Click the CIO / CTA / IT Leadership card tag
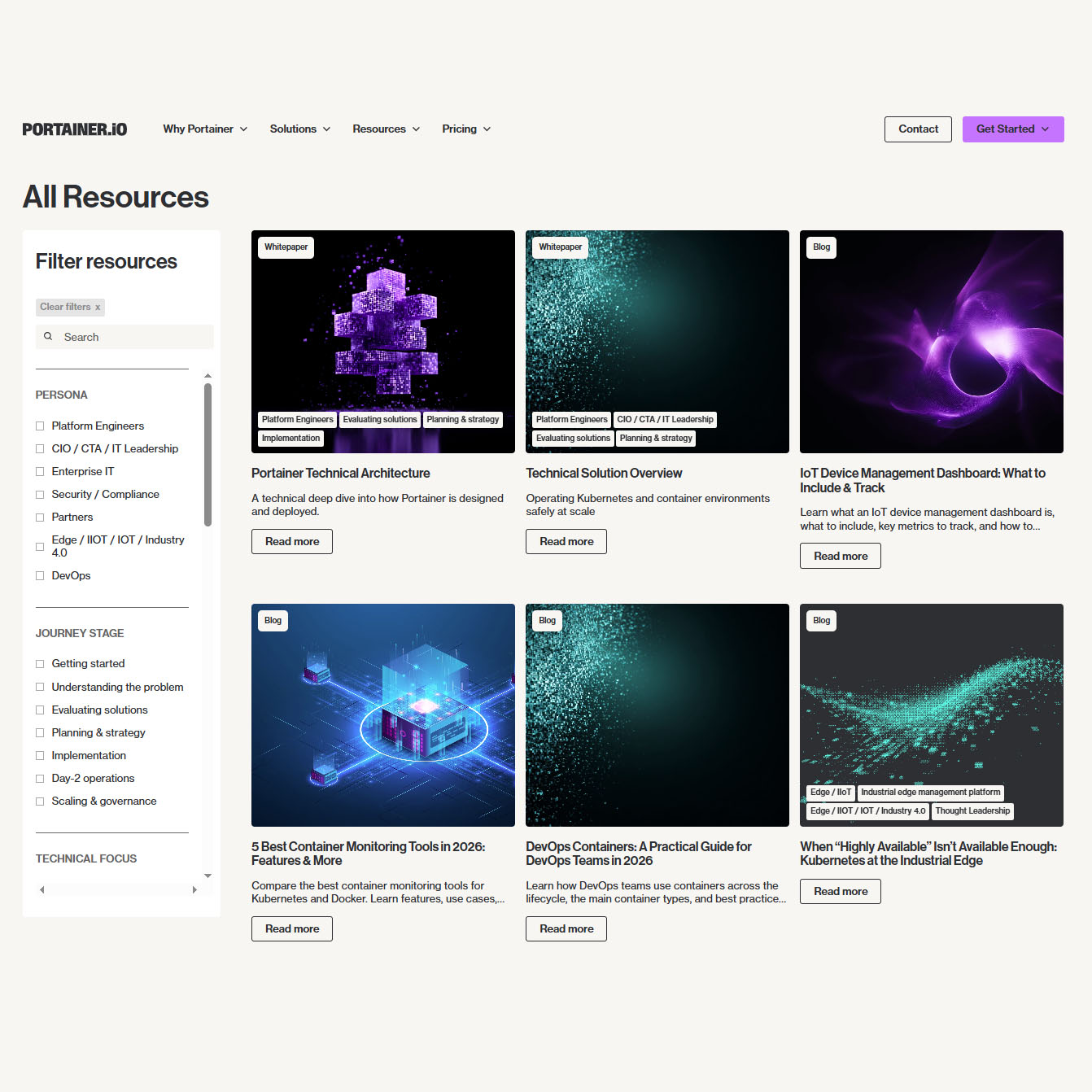1092x1092 pixels. (x=665, y=420)
